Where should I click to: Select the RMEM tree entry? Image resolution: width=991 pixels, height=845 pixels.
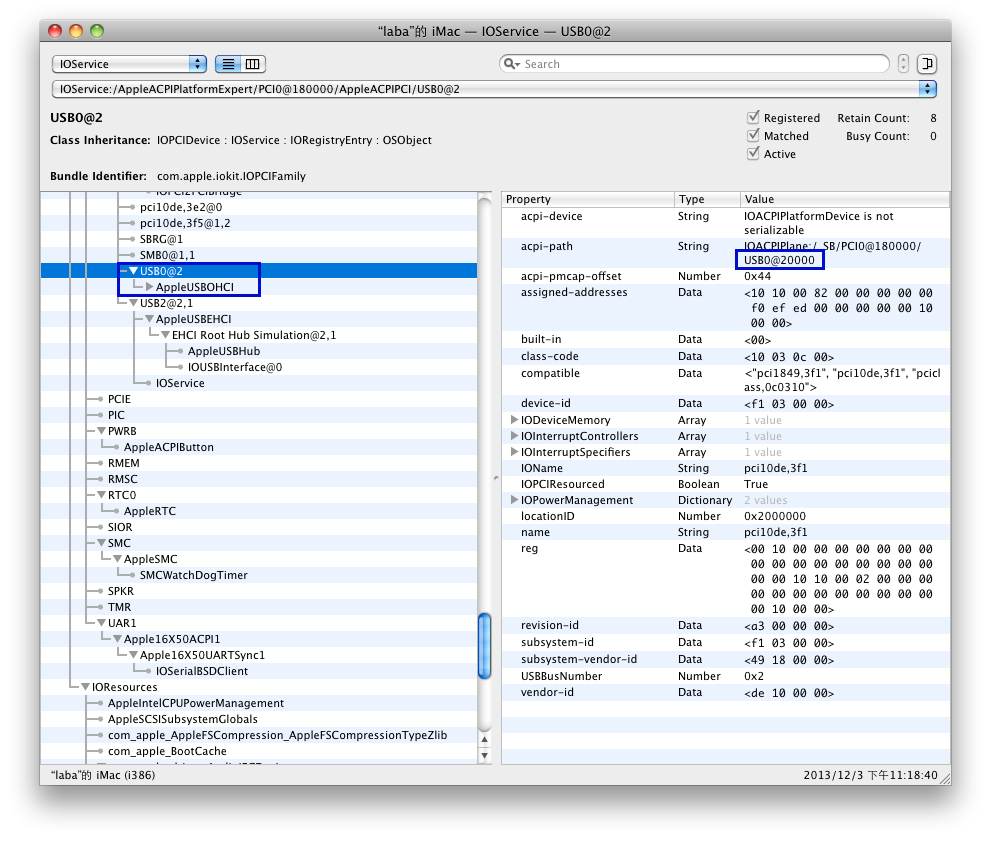[123, 463]
